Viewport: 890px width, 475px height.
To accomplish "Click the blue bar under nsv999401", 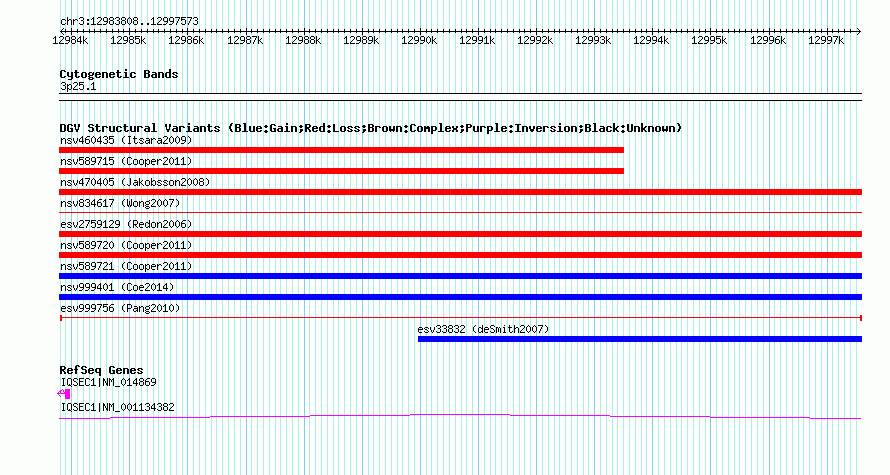I will point(460,297).
